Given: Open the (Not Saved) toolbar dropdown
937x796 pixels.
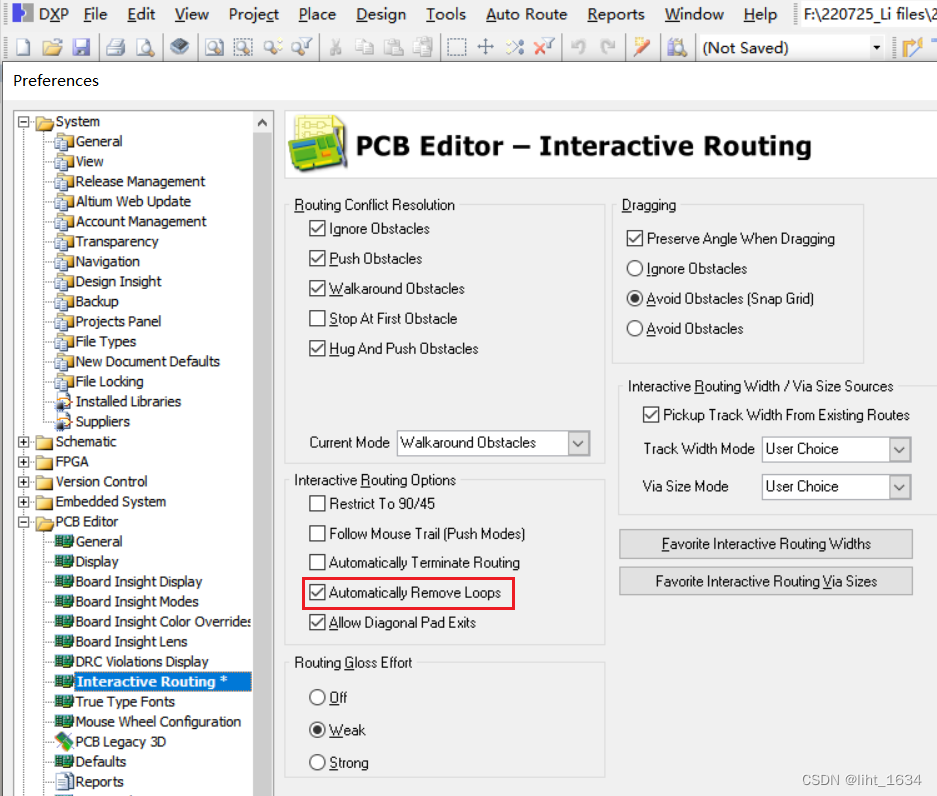Looking at the screenshot, I should click(877, 47).
